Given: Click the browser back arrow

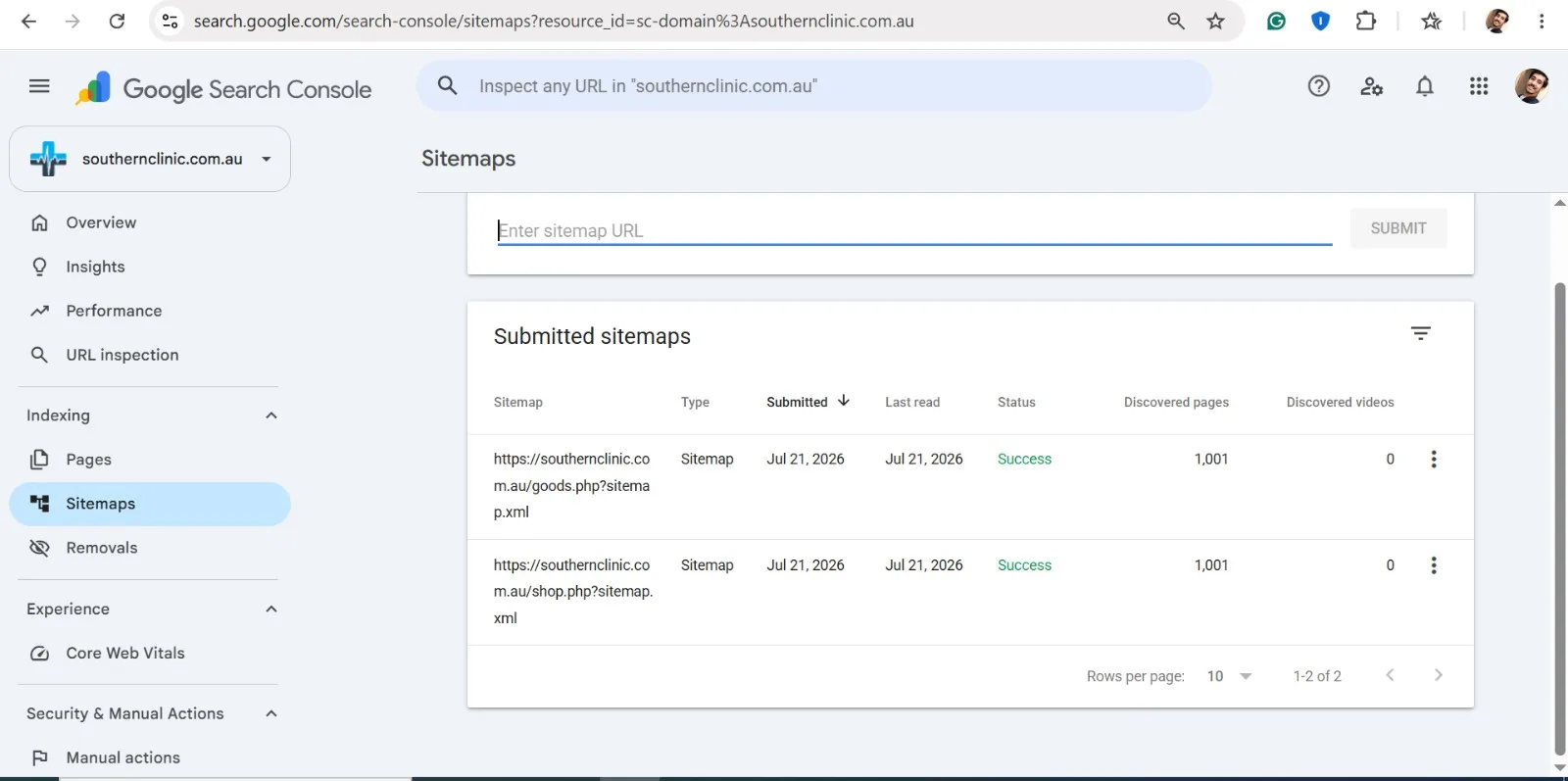Looking at the screenshot, I should (x=28, y=21).
